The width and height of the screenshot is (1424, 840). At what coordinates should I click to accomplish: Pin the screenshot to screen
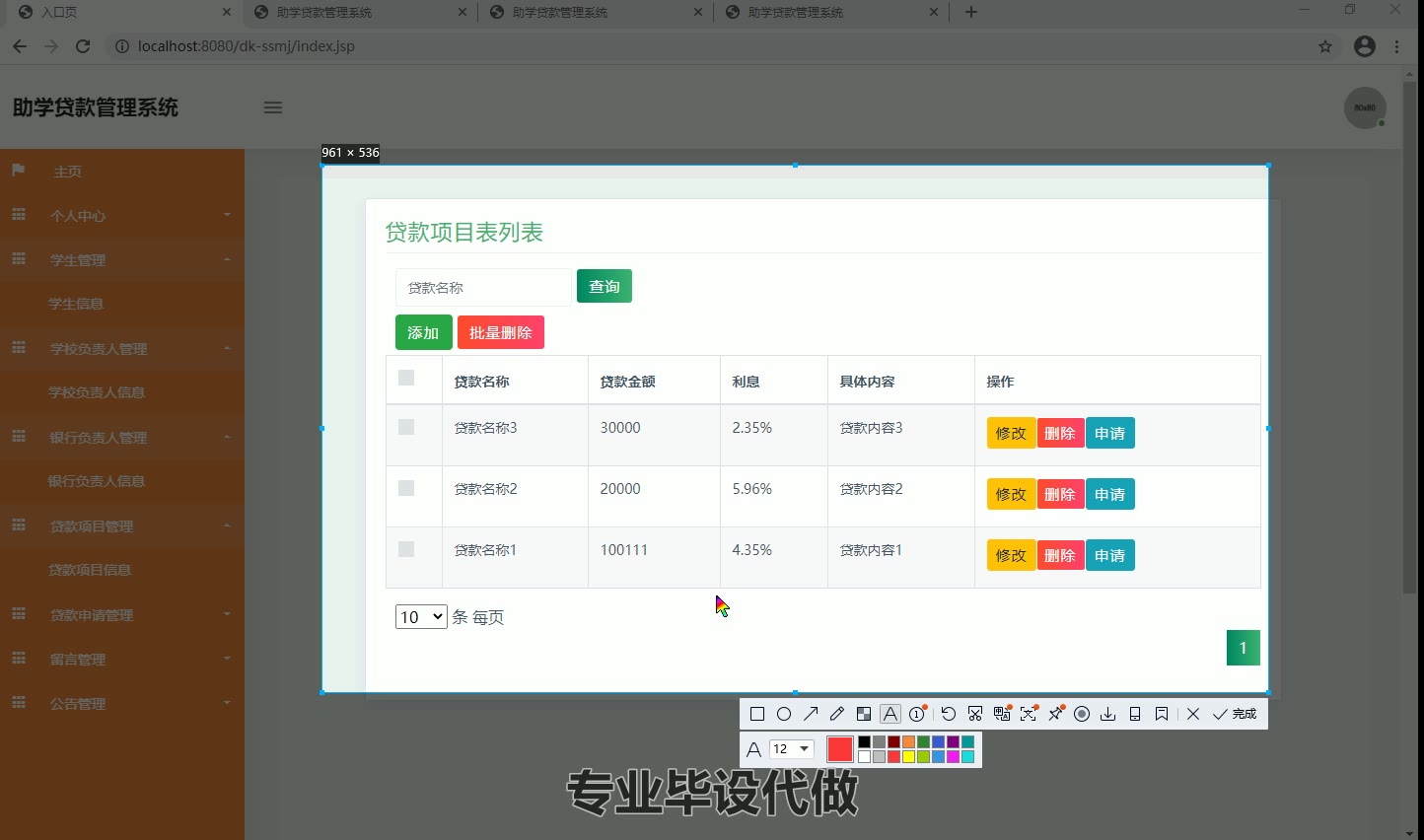(1055, 714)
